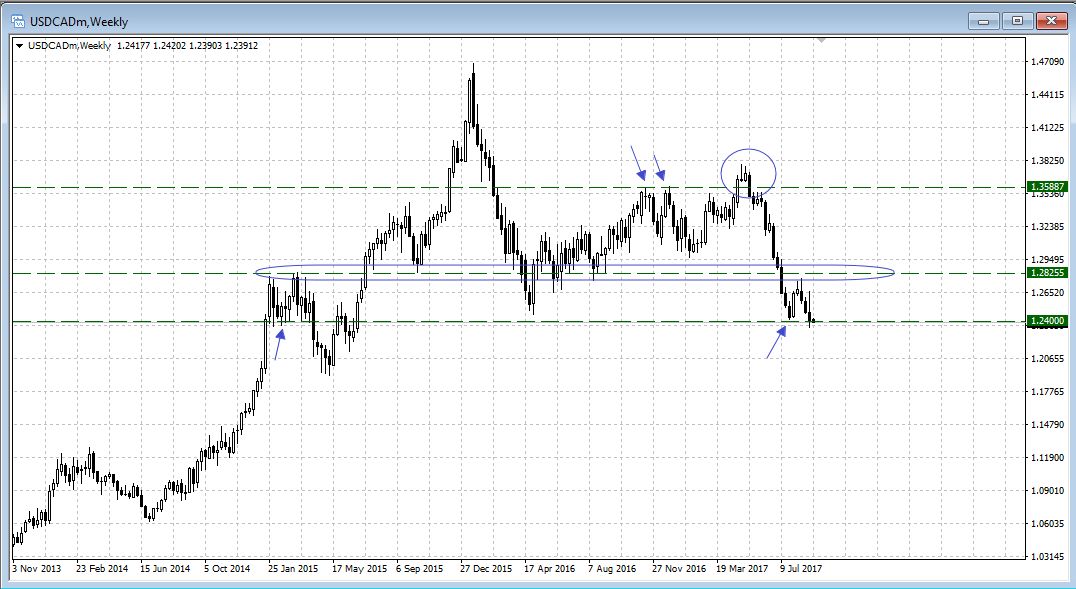Click the 1.35887 green price label
The width and height of the screenshot is (1076, 589).
coord(1045,187)
